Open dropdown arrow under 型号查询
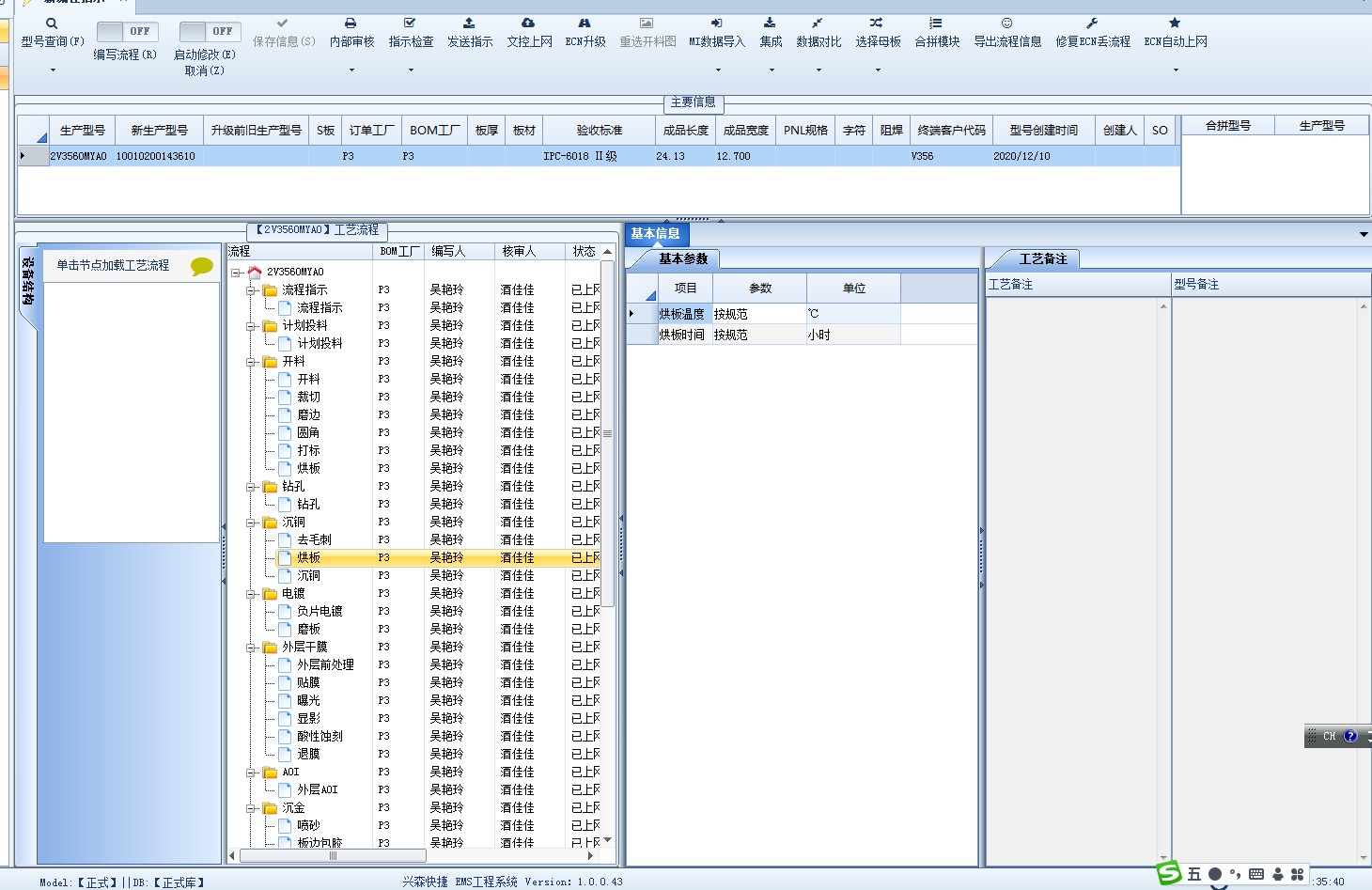The width and height of the screenshot is (1372, 890). click(53, 70)
